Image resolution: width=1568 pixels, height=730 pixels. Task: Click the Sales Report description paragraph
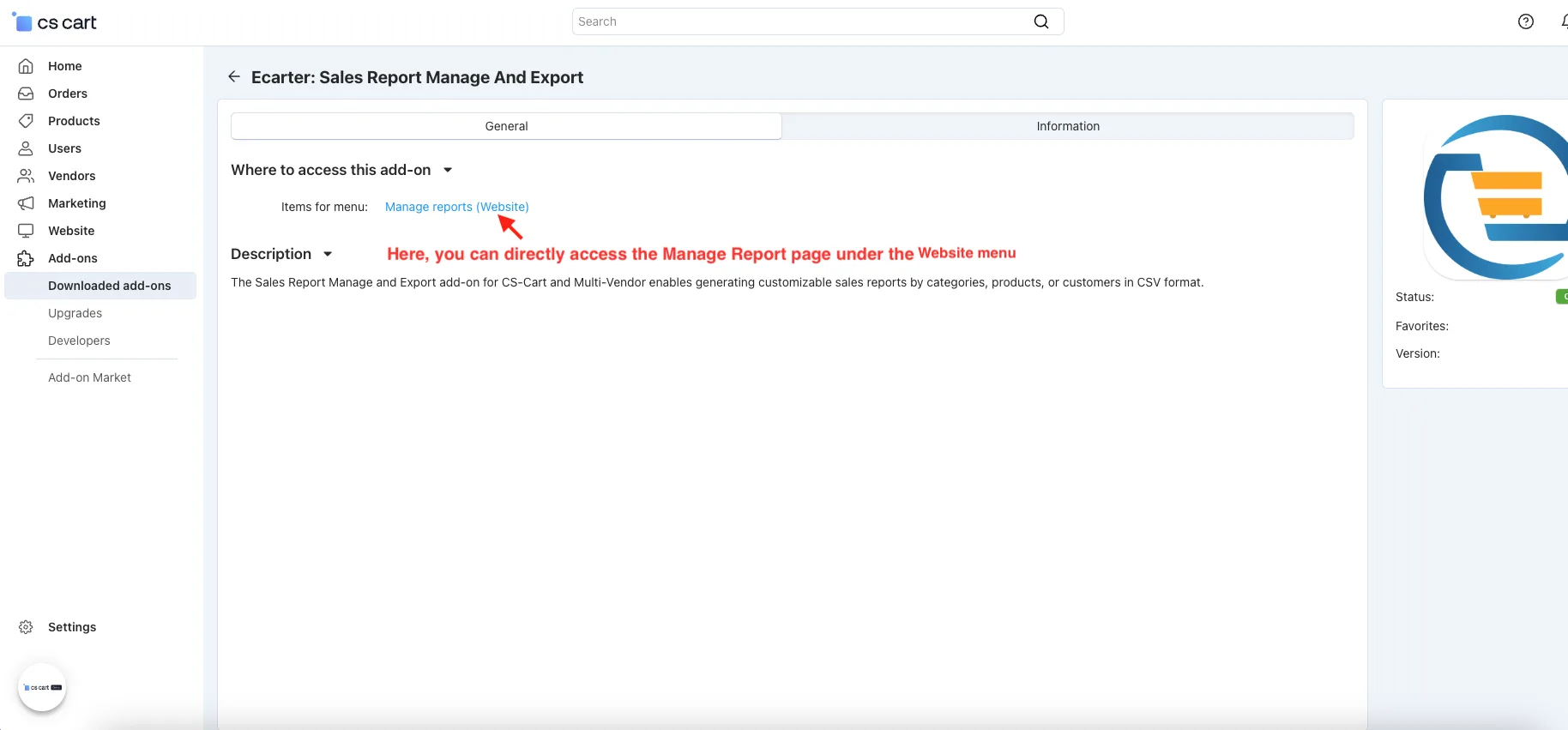coord(717,282)
